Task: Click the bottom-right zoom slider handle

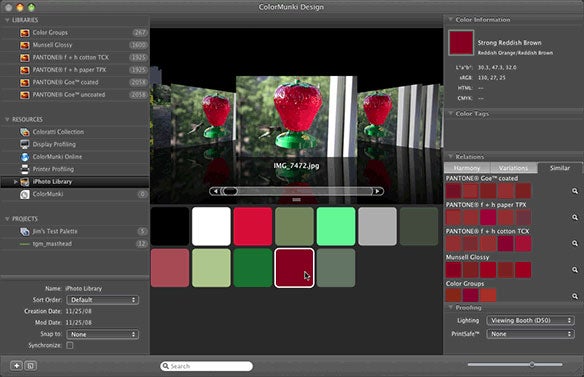Action: (532, 364)
